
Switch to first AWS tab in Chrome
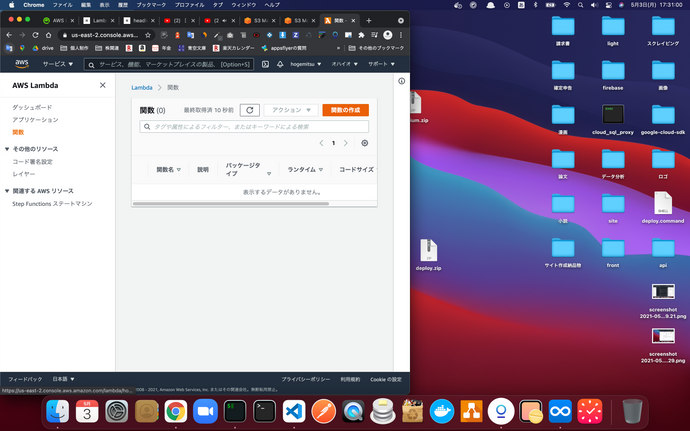58,21
